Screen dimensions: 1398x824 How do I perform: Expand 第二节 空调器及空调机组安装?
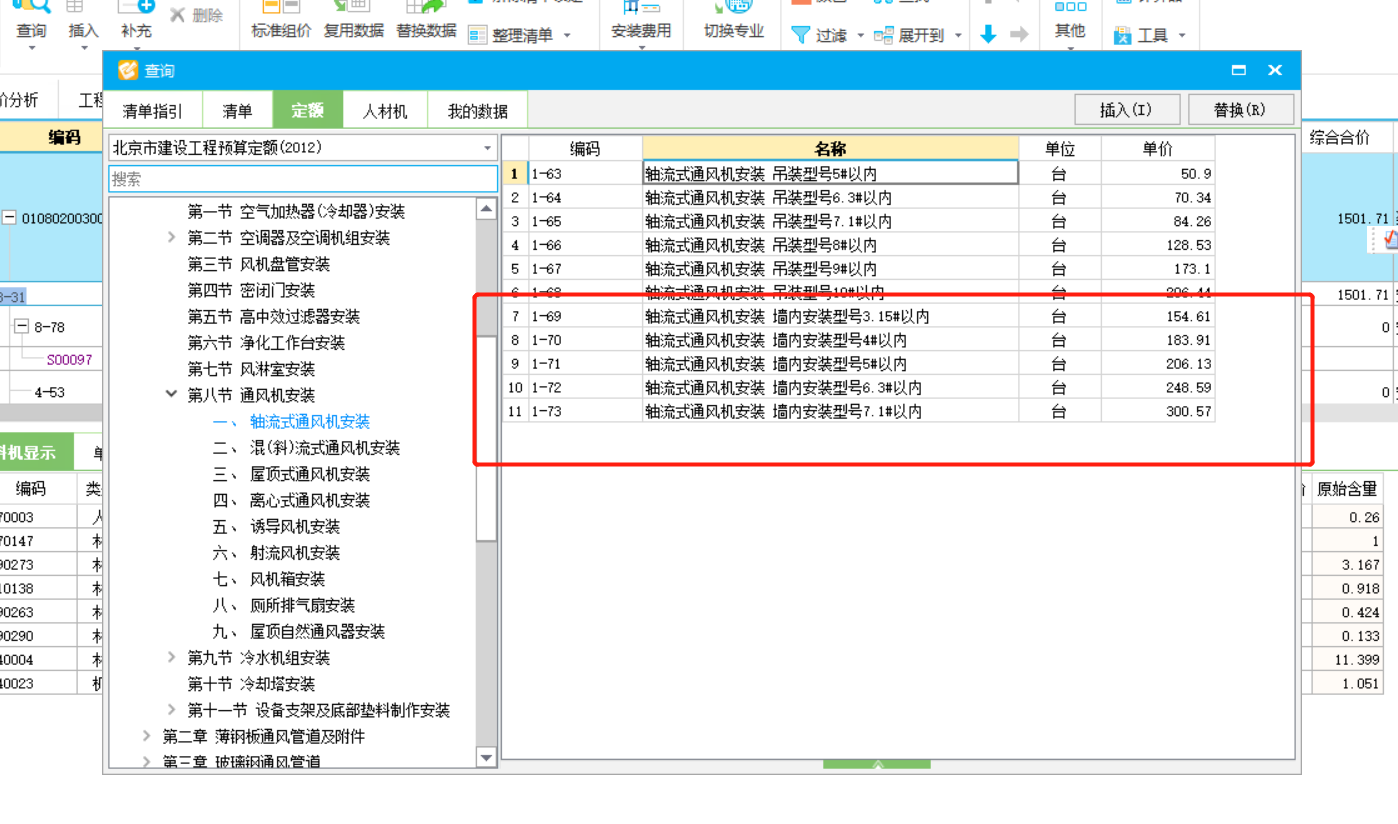171,238
